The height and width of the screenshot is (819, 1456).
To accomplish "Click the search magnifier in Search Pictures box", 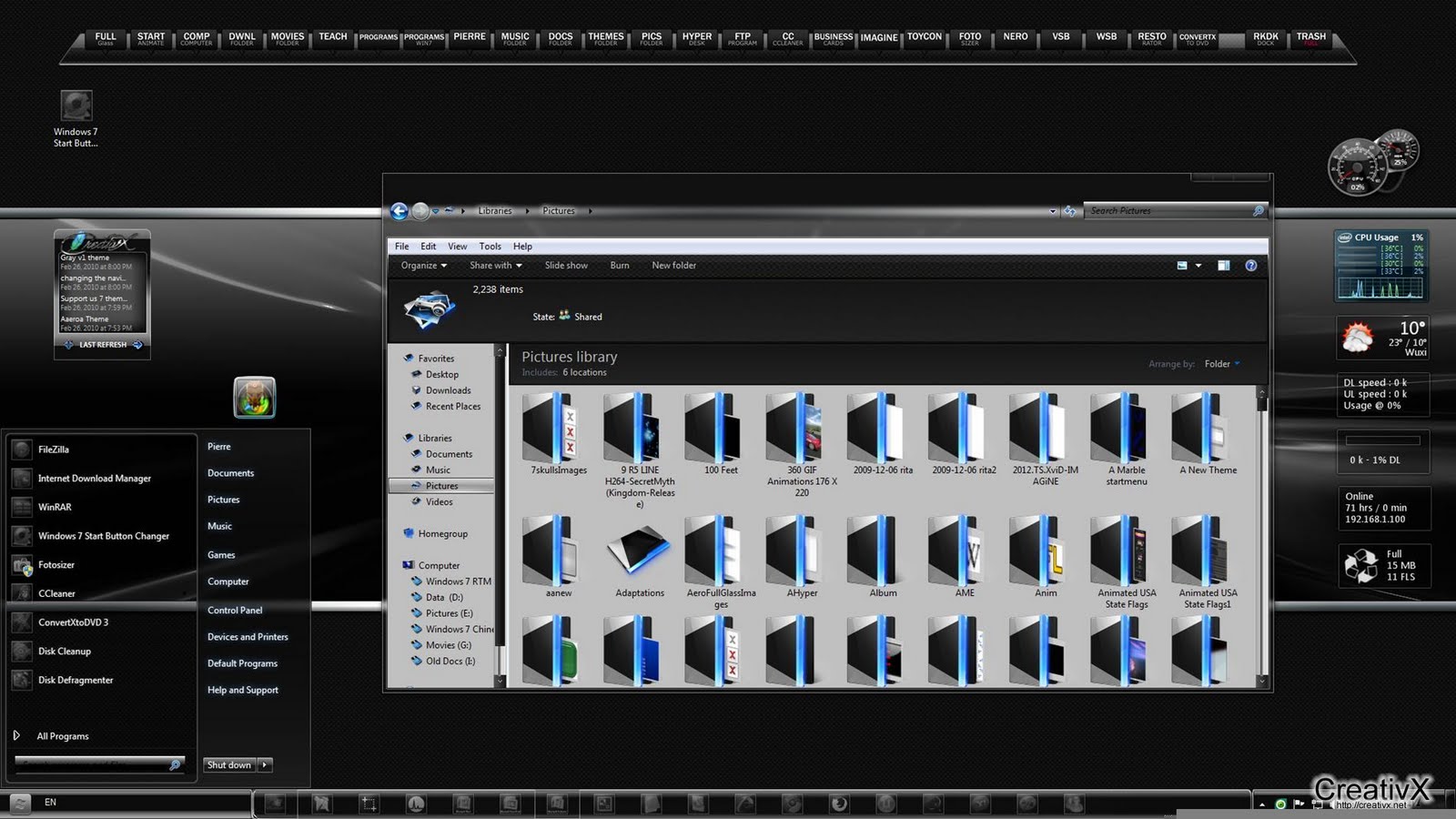I will tap(1259, 211).
